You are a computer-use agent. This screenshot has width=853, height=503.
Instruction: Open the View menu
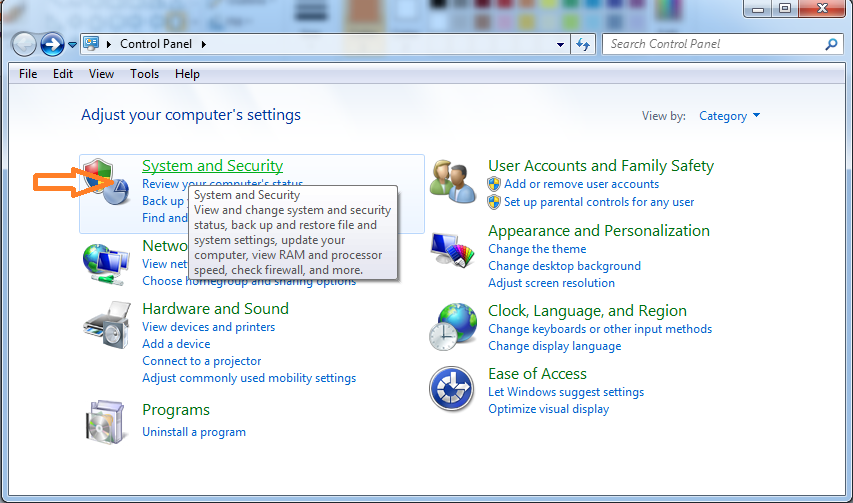(101, 74)
